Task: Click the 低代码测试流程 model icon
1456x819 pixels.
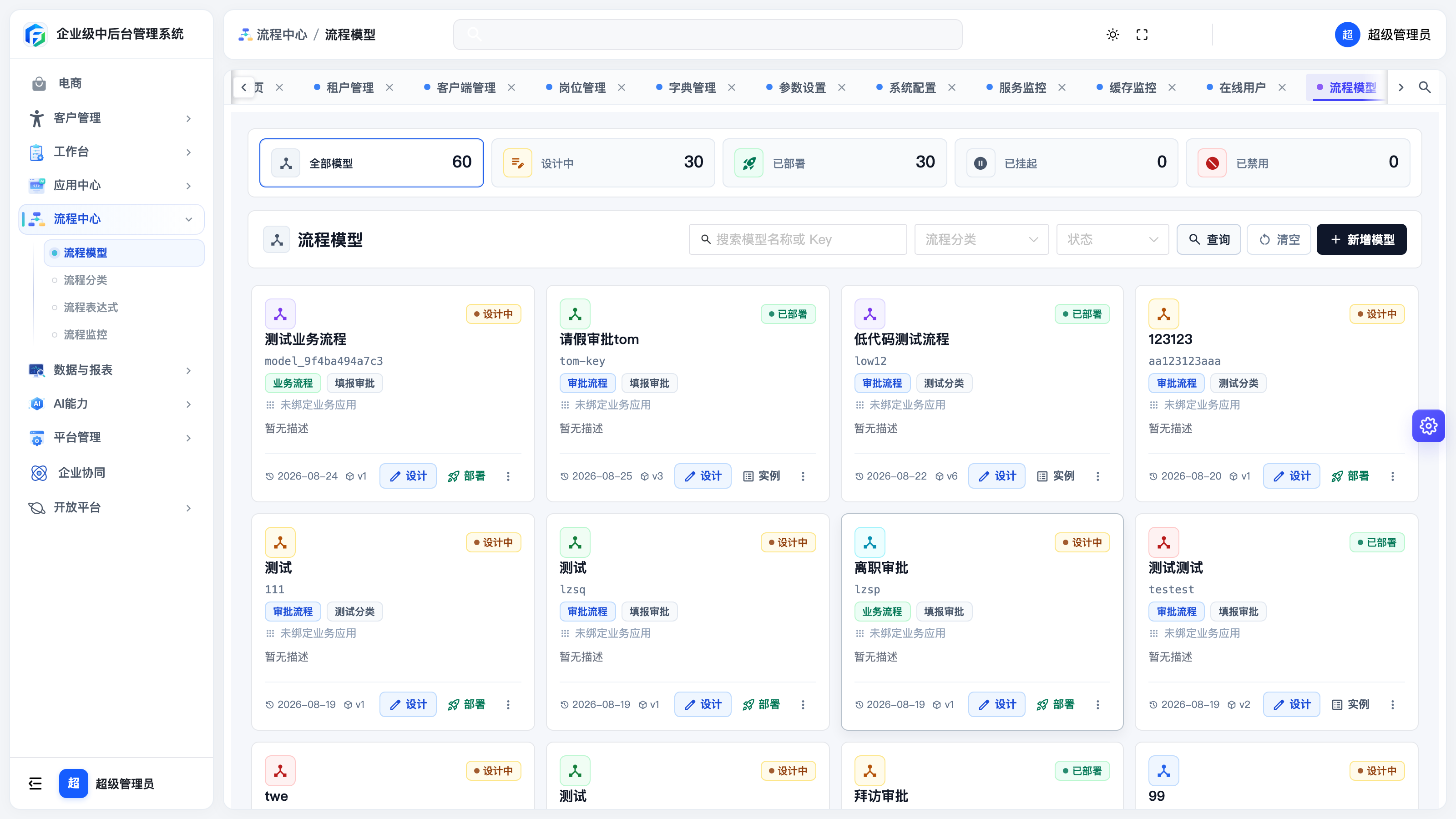Action: [x=870, y=313]
